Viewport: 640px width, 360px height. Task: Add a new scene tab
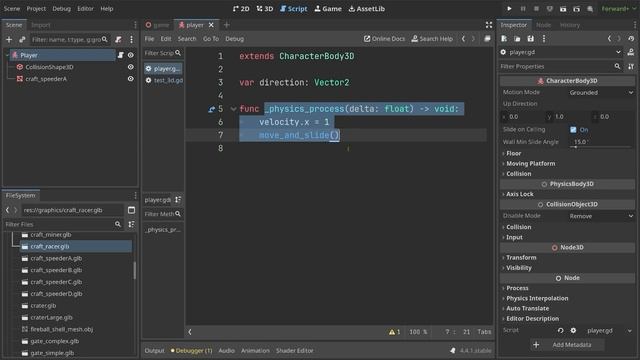click(x=227, y=25)
